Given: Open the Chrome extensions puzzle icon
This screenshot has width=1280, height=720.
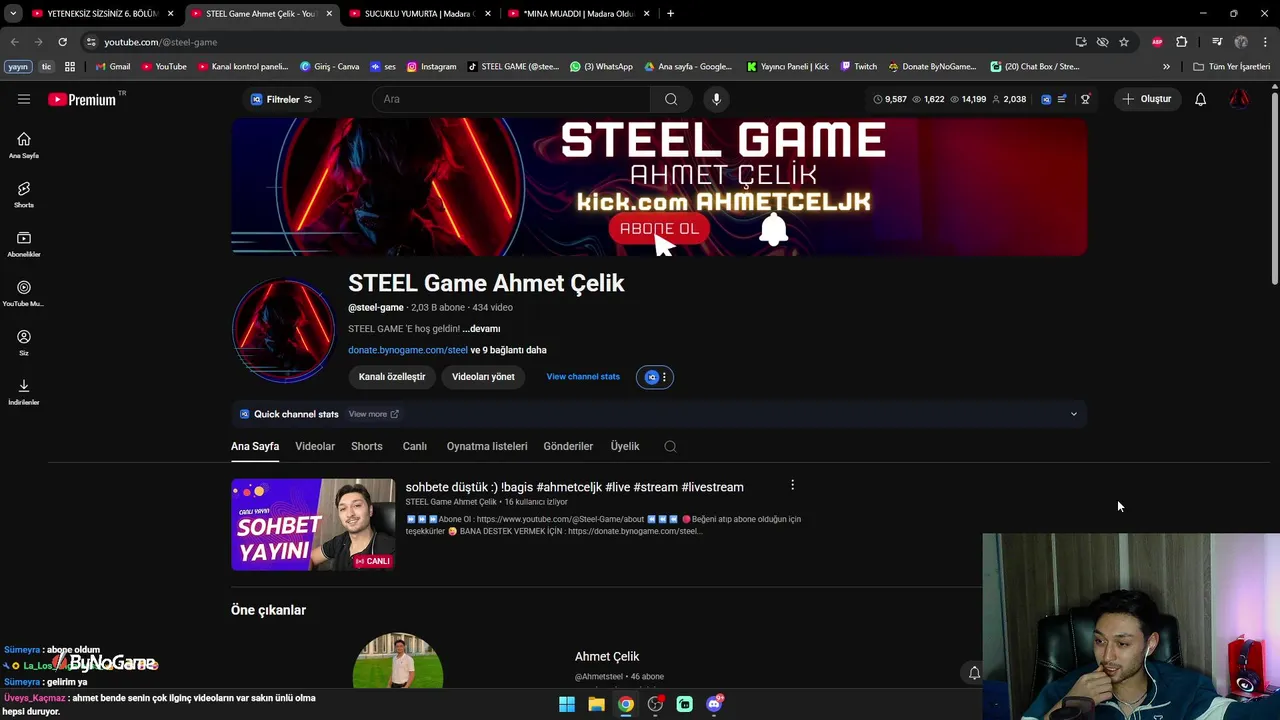Looking at the screenshot, I should [1182, 42].
